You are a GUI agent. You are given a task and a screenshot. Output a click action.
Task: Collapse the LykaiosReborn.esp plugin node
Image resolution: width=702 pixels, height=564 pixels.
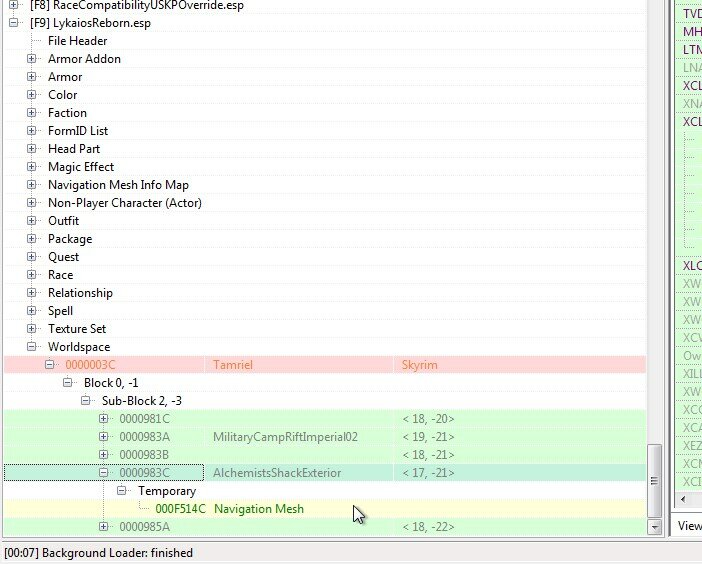(14, 23)
